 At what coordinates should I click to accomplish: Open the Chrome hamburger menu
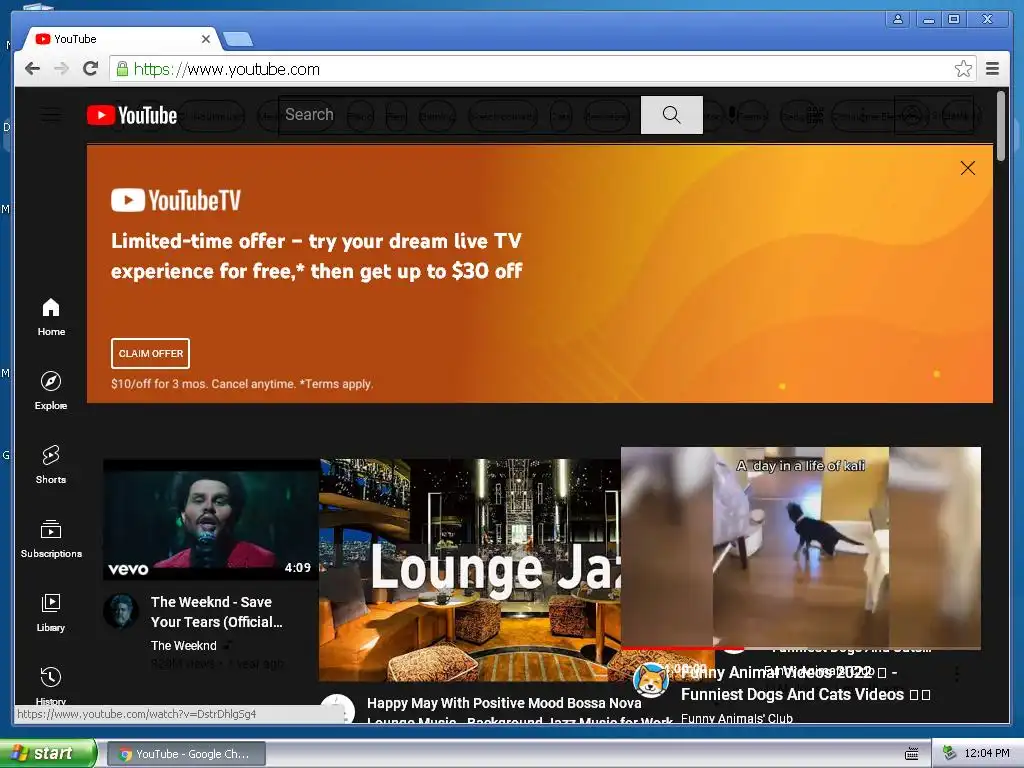tap(993, 69)
